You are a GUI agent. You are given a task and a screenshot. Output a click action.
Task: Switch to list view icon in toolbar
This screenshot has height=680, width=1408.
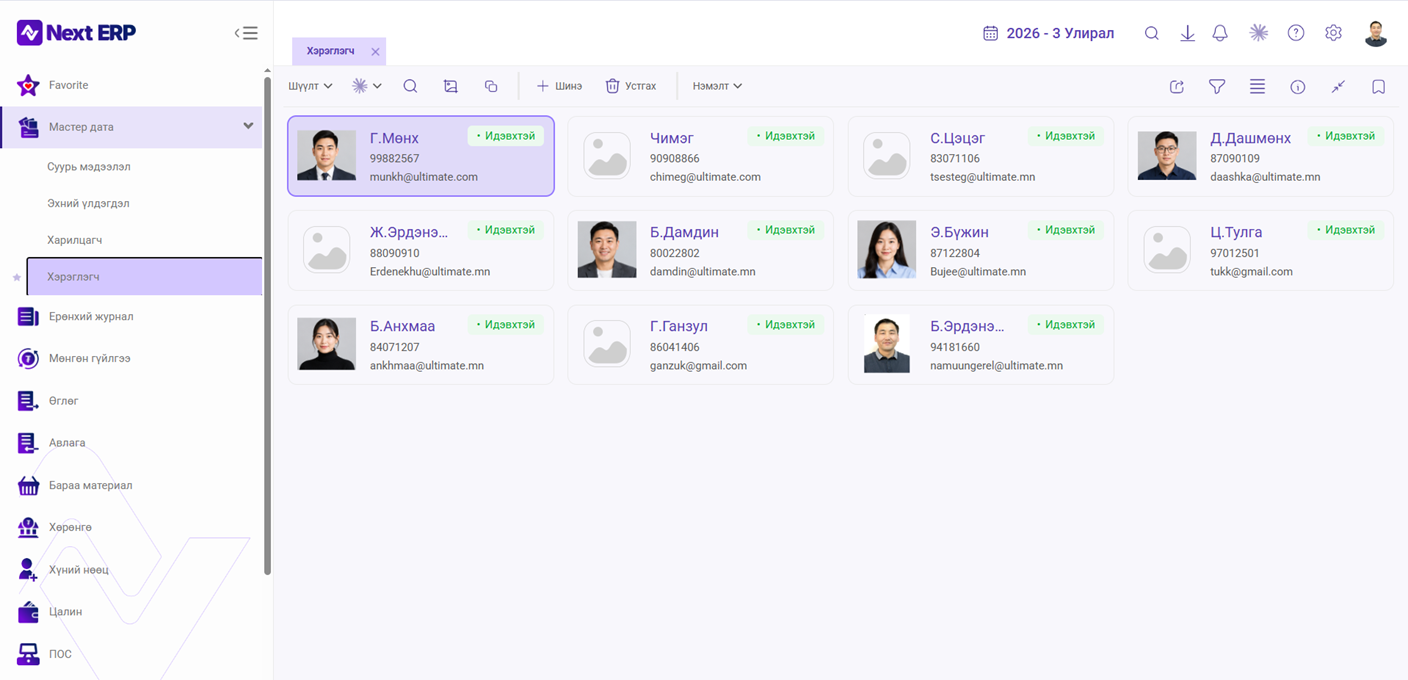click(1257, 87)
